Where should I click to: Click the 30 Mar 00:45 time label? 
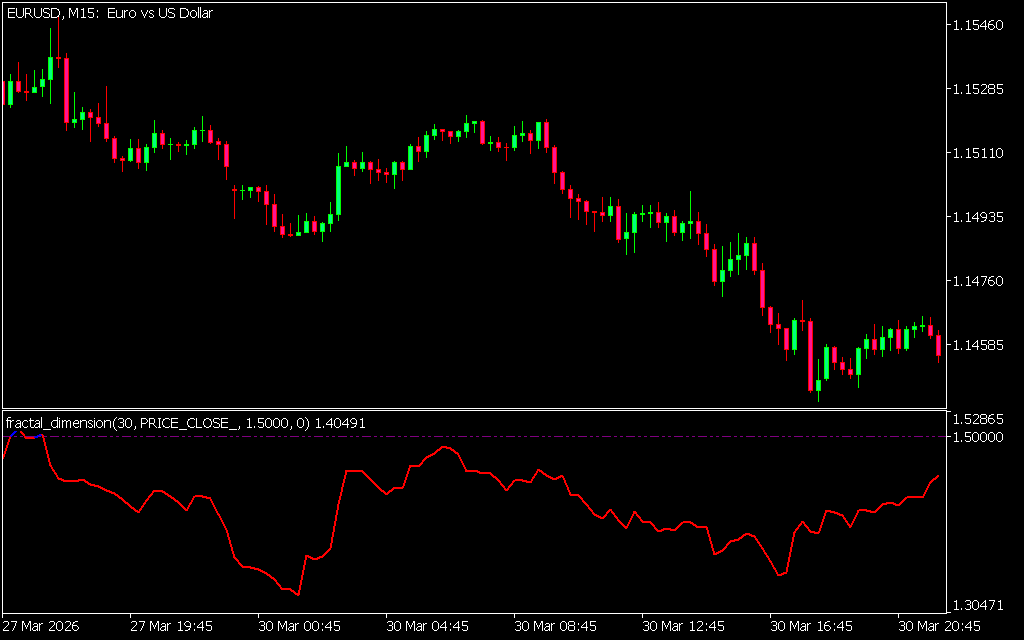click(299, 627)
